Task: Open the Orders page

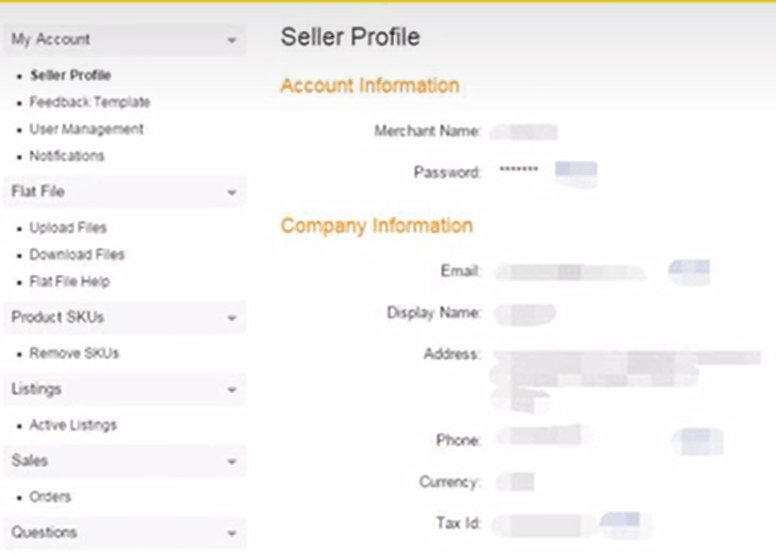Action: coord(50,498)
